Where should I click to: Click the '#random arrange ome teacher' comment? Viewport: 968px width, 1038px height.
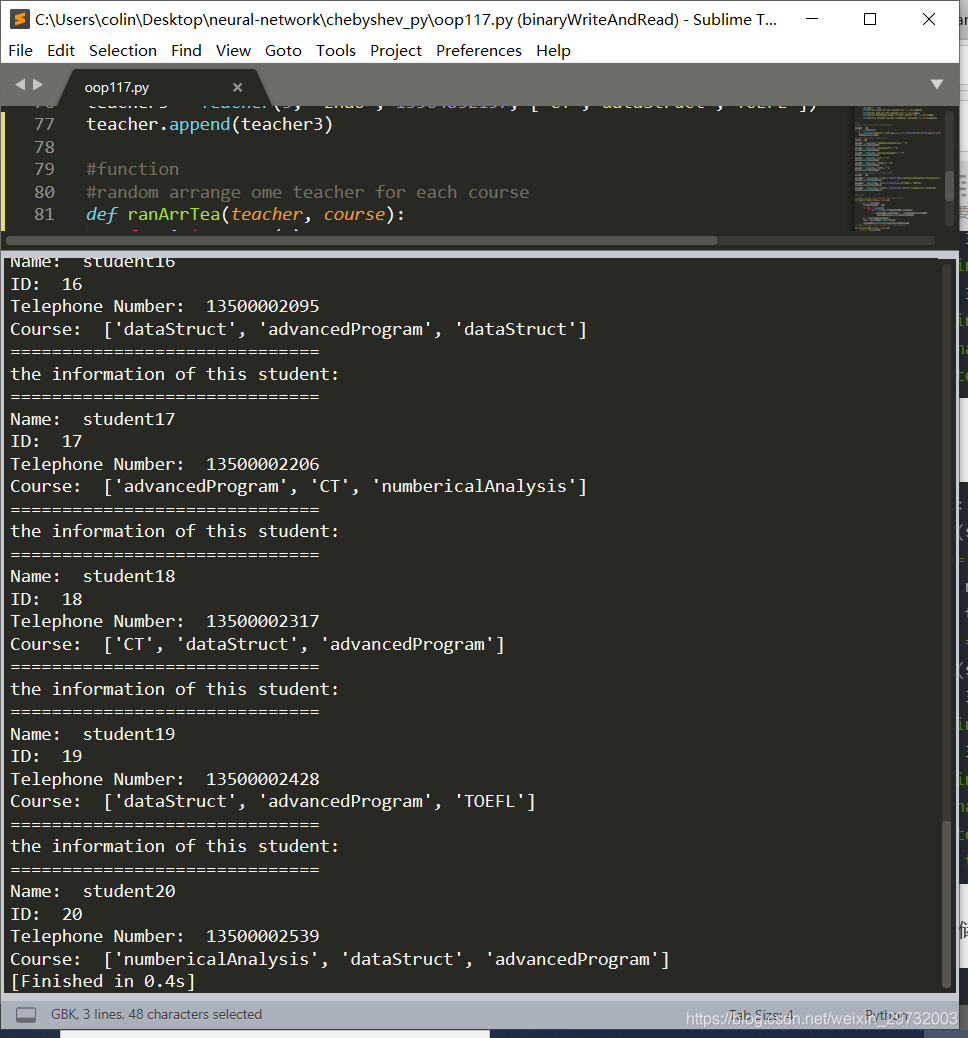[x=307, y=192]
